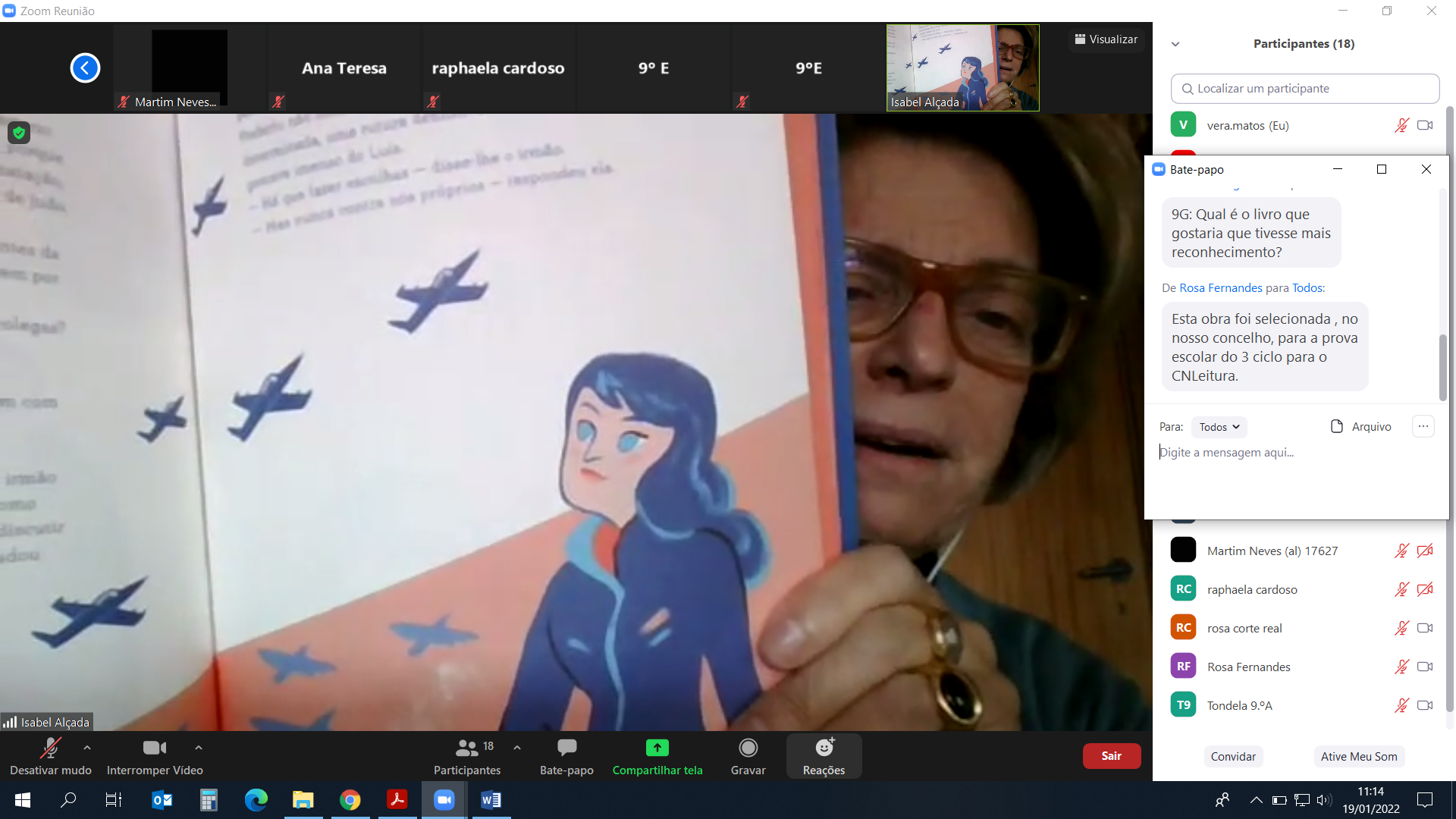1456x819 pixels.
Task: Open the Visualizar view menu
Action: 1106,39
